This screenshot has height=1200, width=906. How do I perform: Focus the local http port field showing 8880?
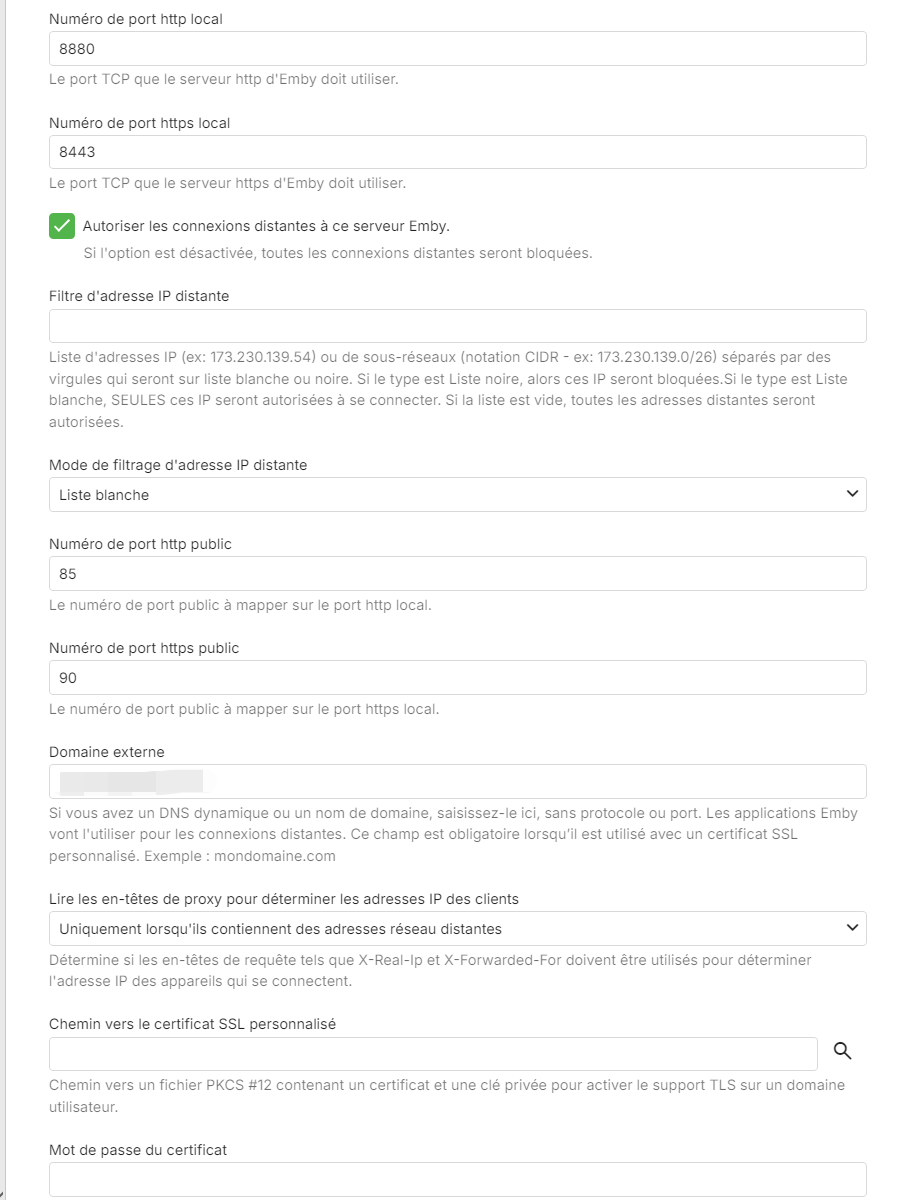[457, 49]
